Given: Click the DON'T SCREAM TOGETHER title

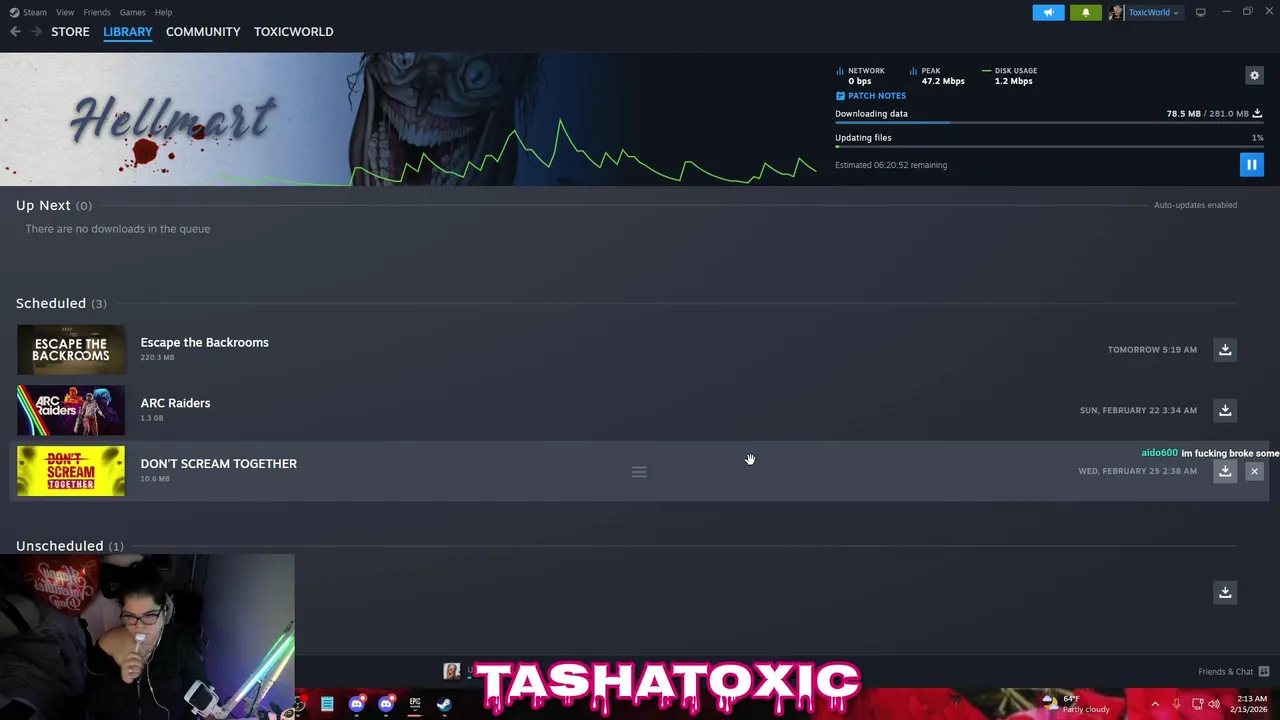Looking at the screenshot, I should [218, 464].
